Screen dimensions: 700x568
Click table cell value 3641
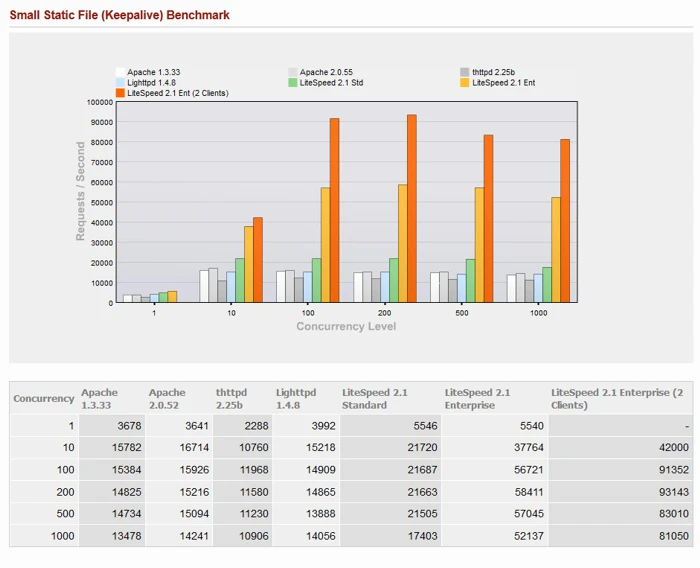(x=197, y=426)
